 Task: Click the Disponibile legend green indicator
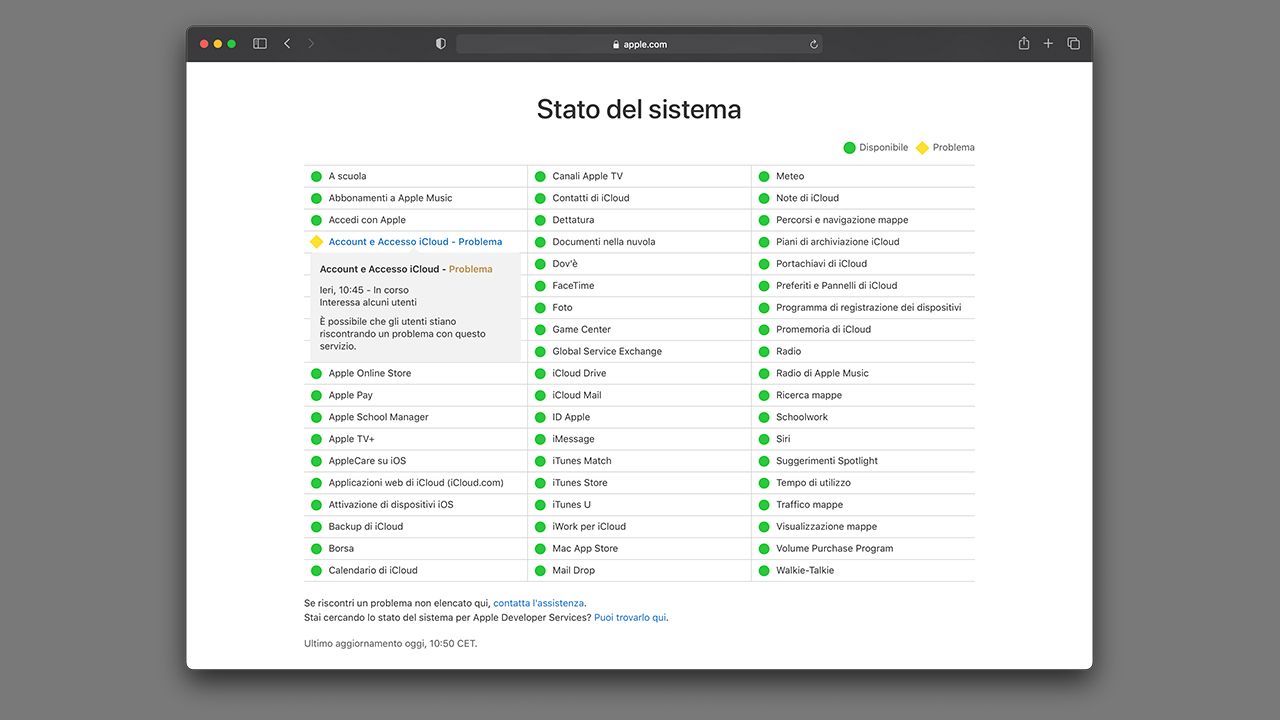(x=849, y=148)
